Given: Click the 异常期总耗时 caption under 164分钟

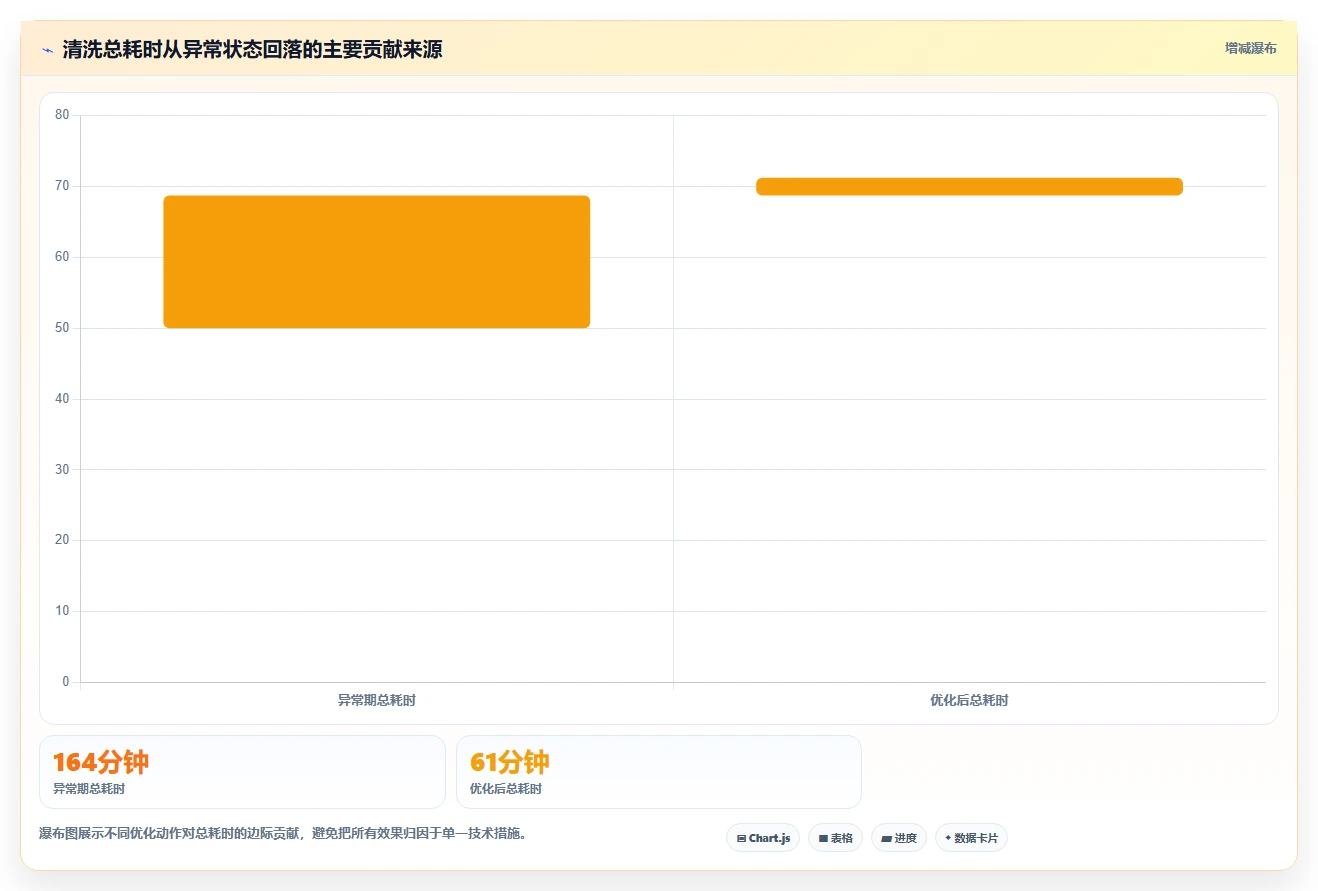Looking at the screenshot, I should pyautogui.click(x=89, y=789).
